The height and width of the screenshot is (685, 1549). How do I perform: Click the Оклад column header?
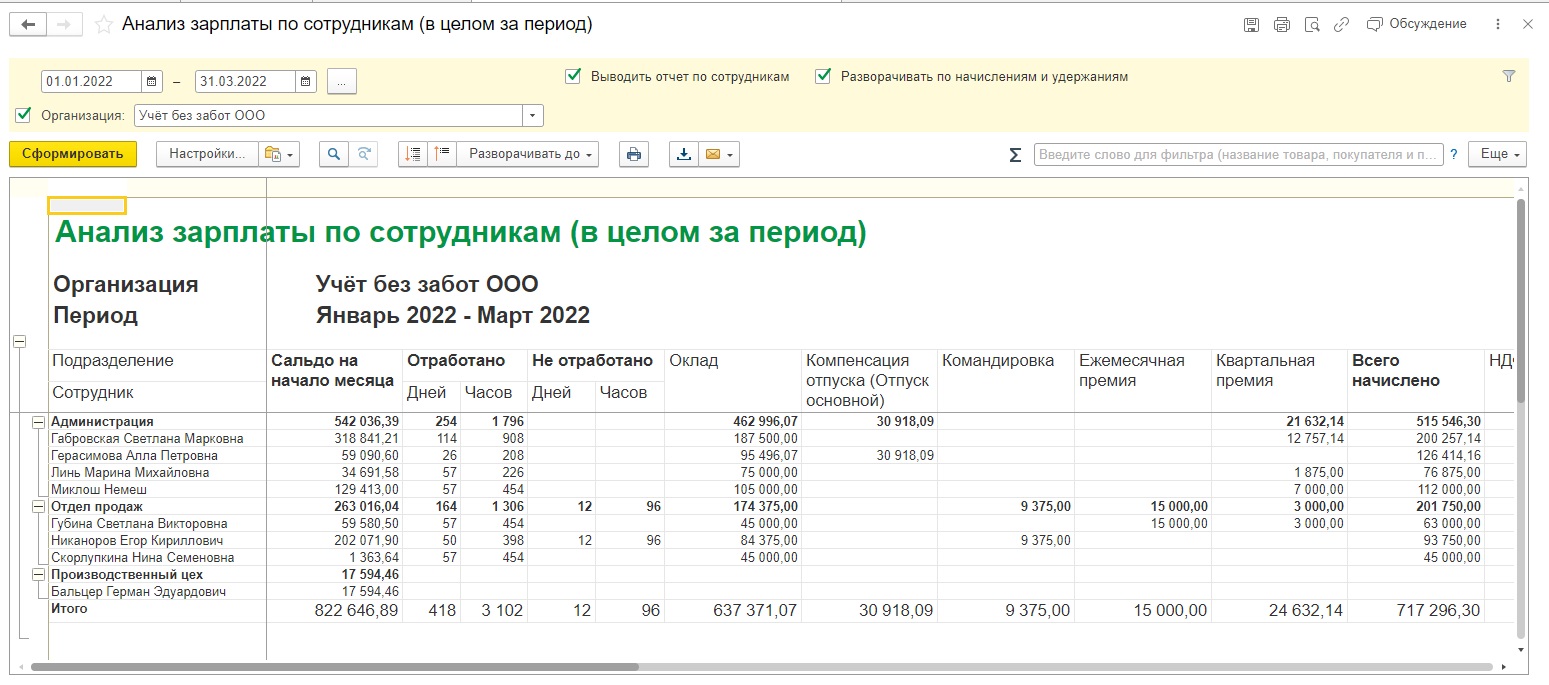click(x=694, y=361)
